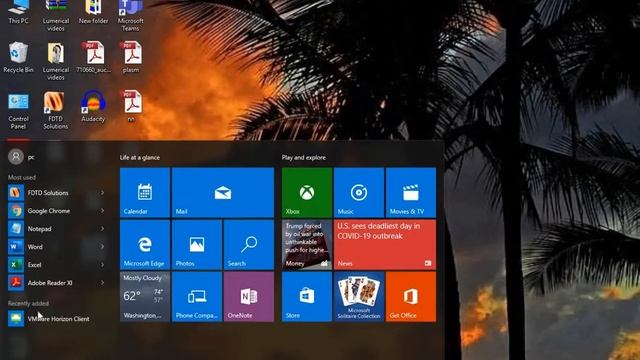The height and width of the screenshot is (360, 640).
Task: Open the nn PDF file on desktop
Action: (x=131, y=106)
